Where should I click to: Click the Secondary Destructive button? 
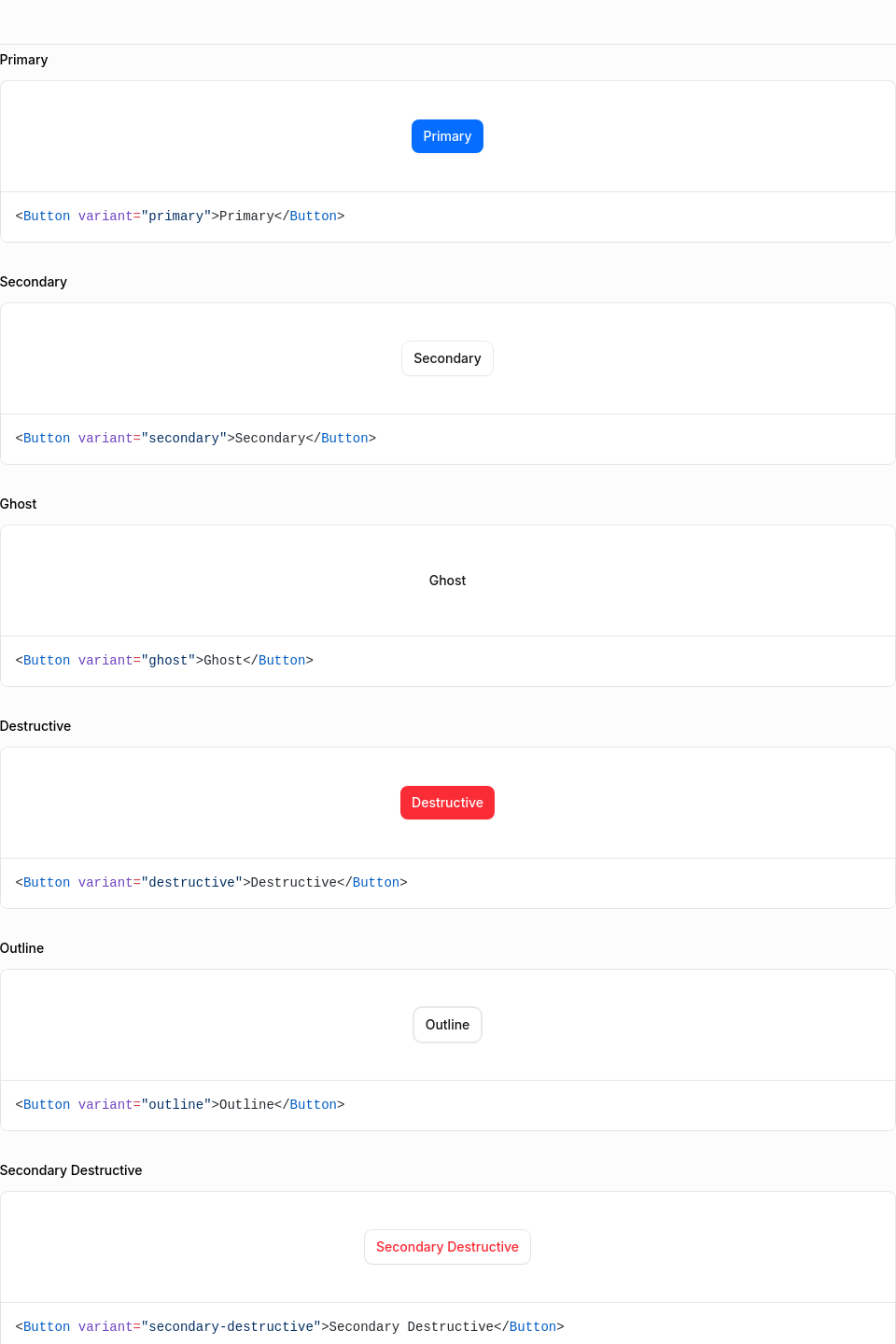(x=447, y=1247)
